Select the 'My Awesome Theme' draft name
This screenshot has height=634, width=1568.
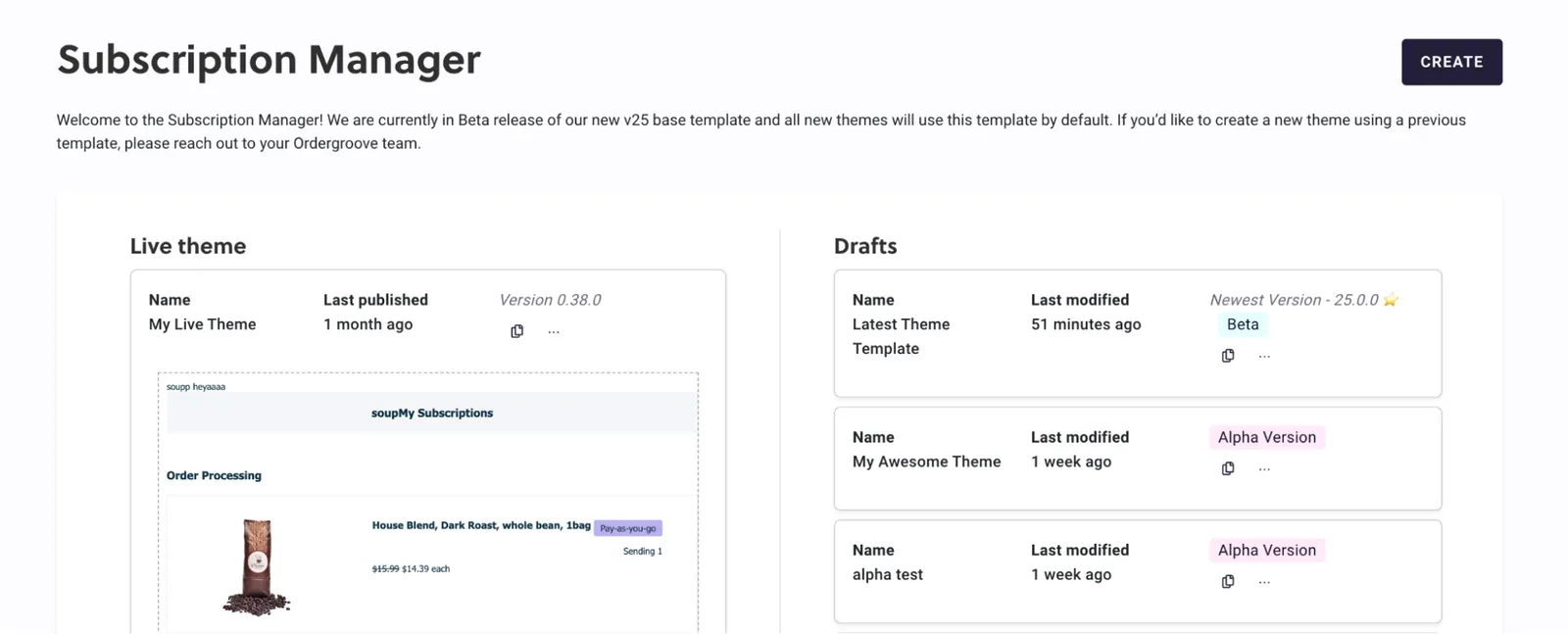click(926, 462)
